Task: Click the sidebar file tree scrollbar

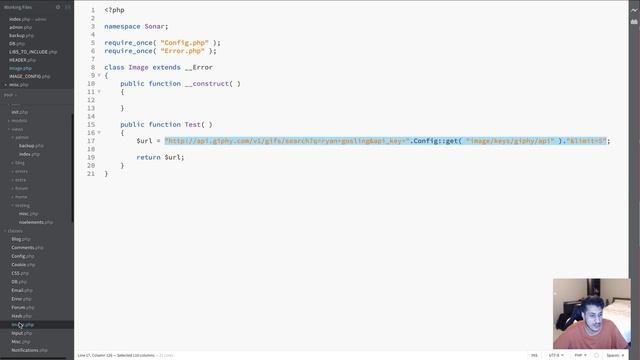Action: tap(73, 167)
